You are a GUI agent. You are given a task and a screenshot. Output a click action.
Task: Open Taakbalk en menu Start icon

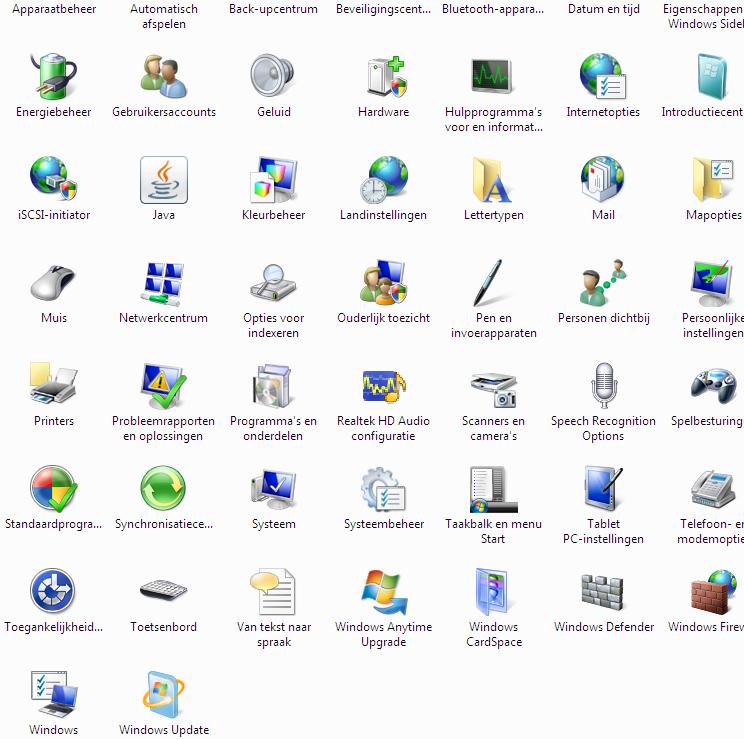493,488
